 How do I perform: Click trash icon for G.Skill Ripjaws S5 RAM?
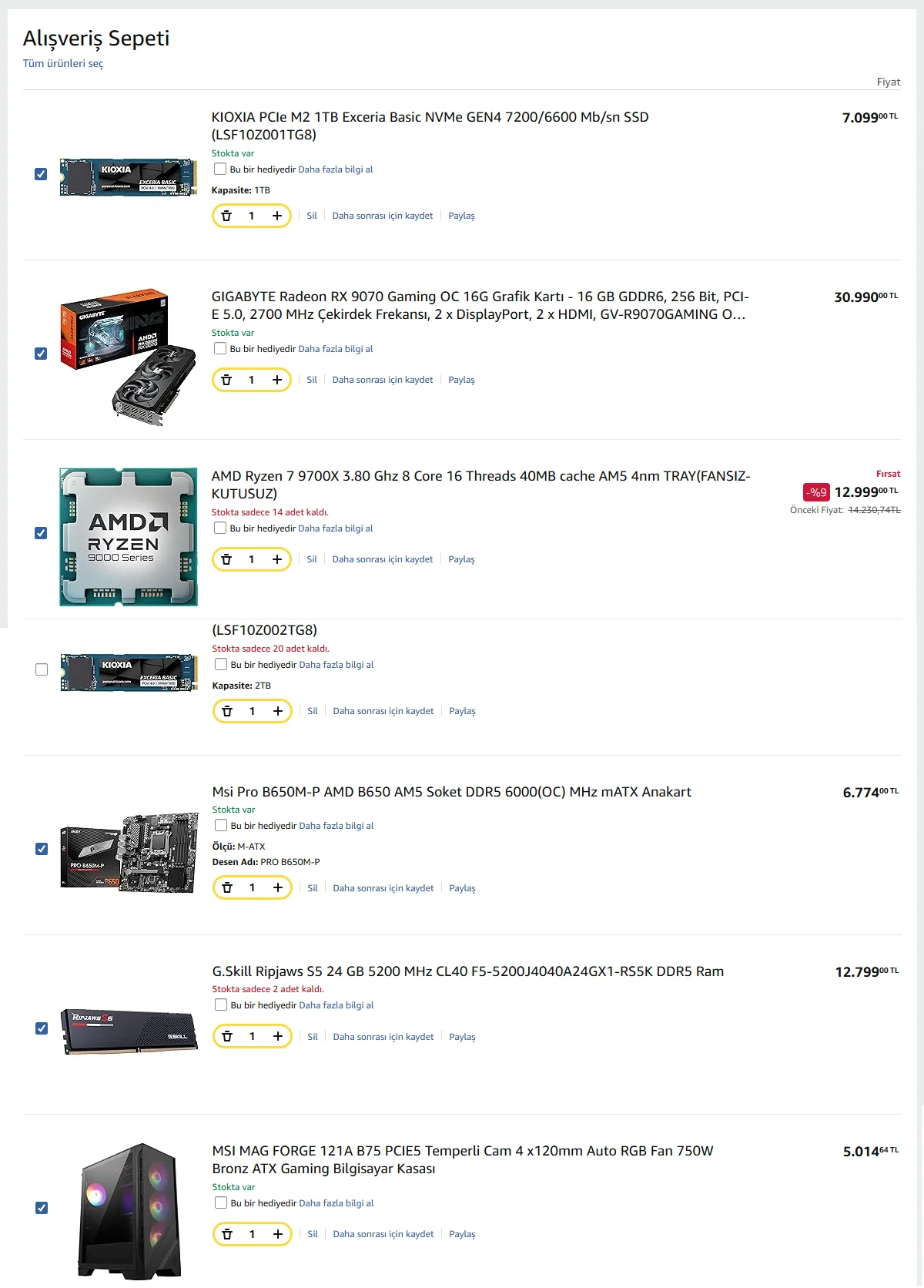pos(227,1036)
